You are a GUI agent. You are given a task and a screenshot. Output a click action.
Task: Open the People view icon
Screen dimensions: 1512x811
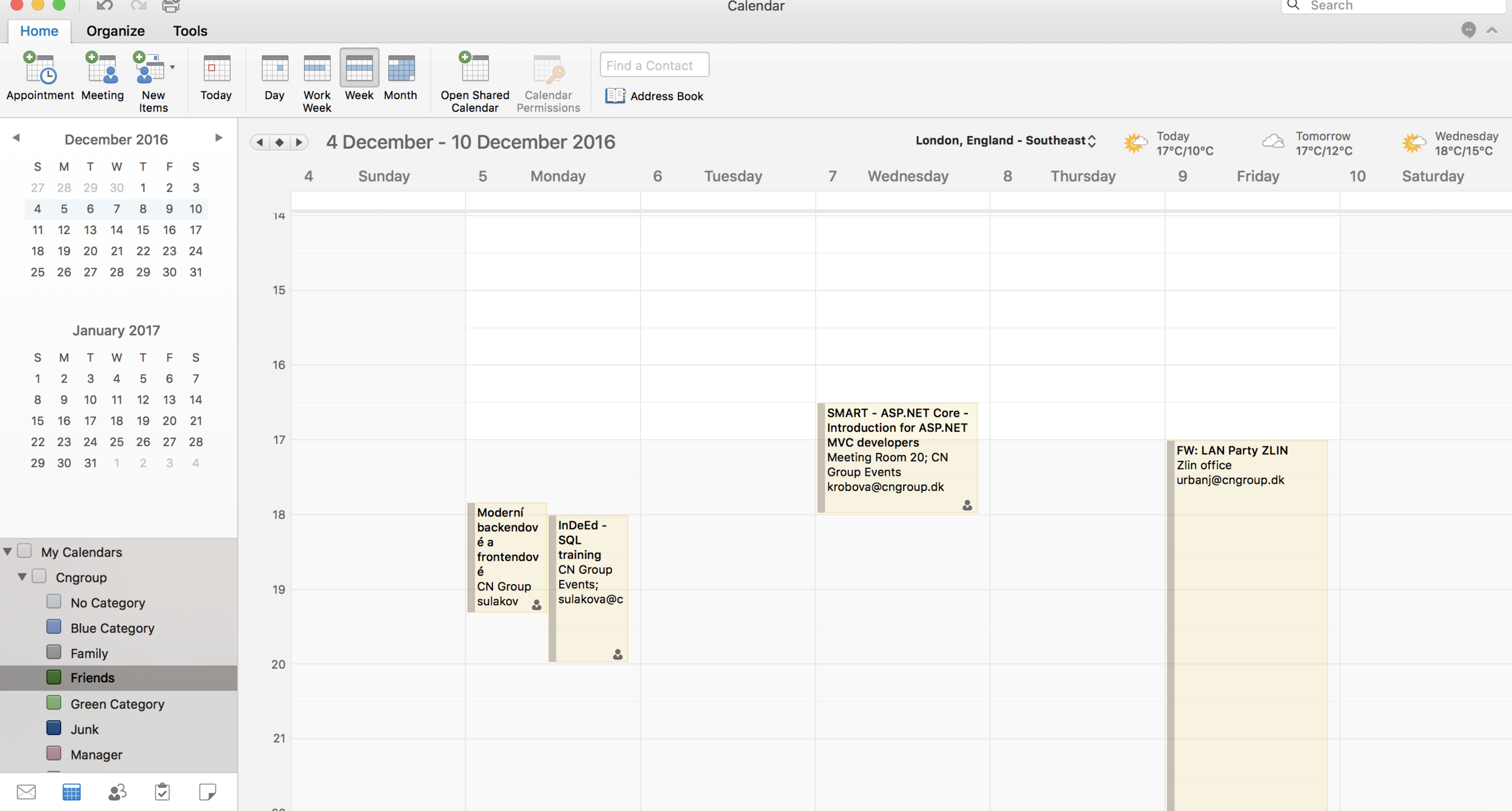pos(117,792)
